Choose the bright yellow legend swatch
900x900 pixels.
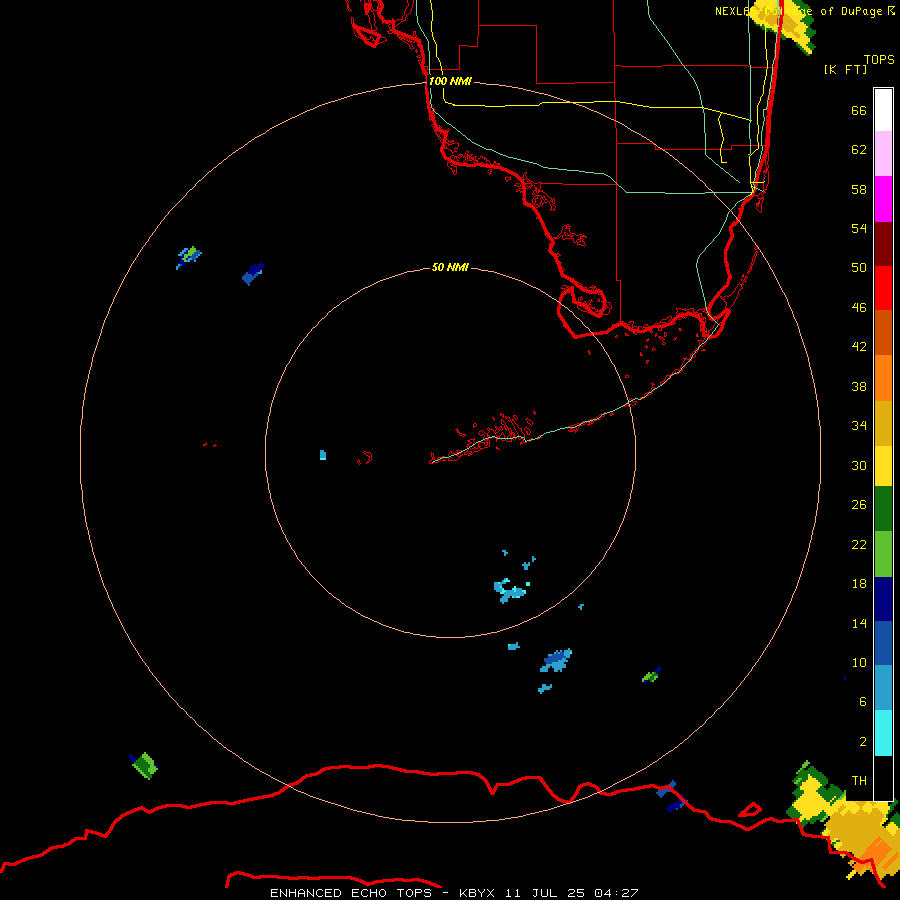click(x=883, y=465)
